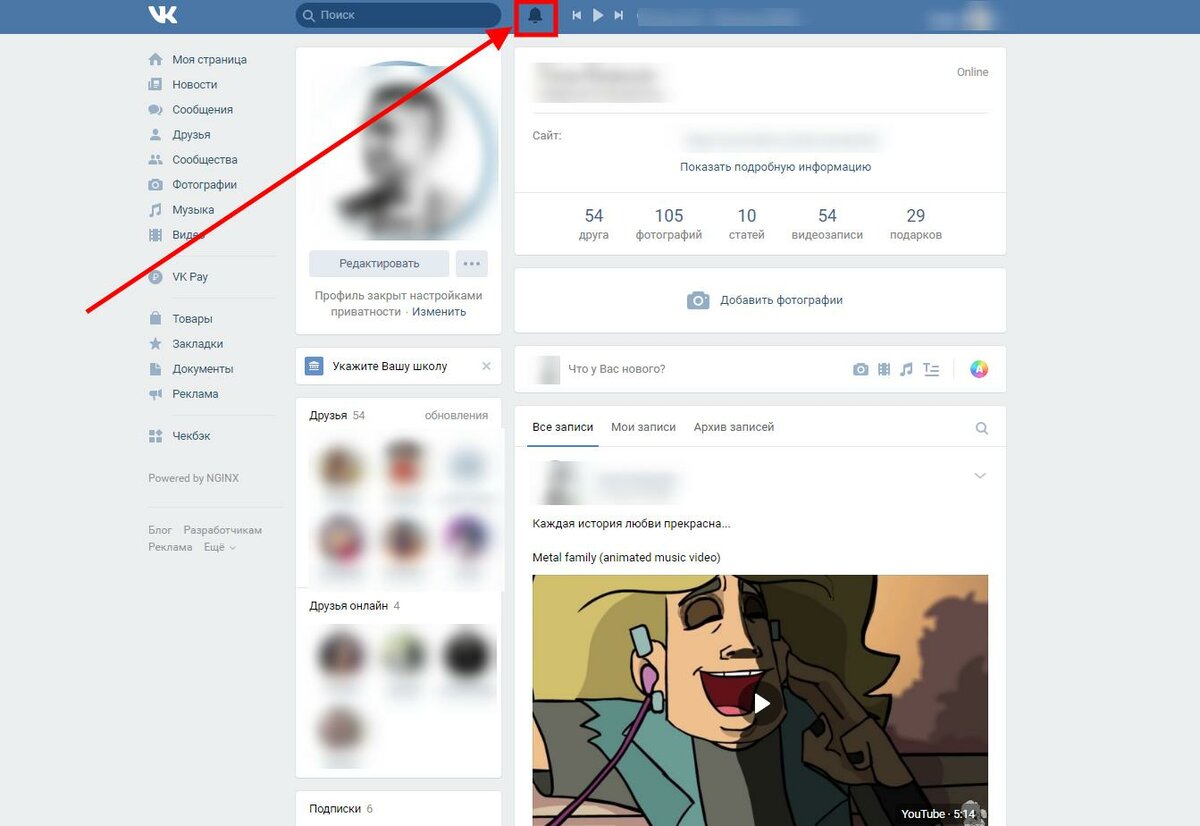Open the three-dots profile actions menu
This screenshot has height=826, width=1200.
pos(472,264)
